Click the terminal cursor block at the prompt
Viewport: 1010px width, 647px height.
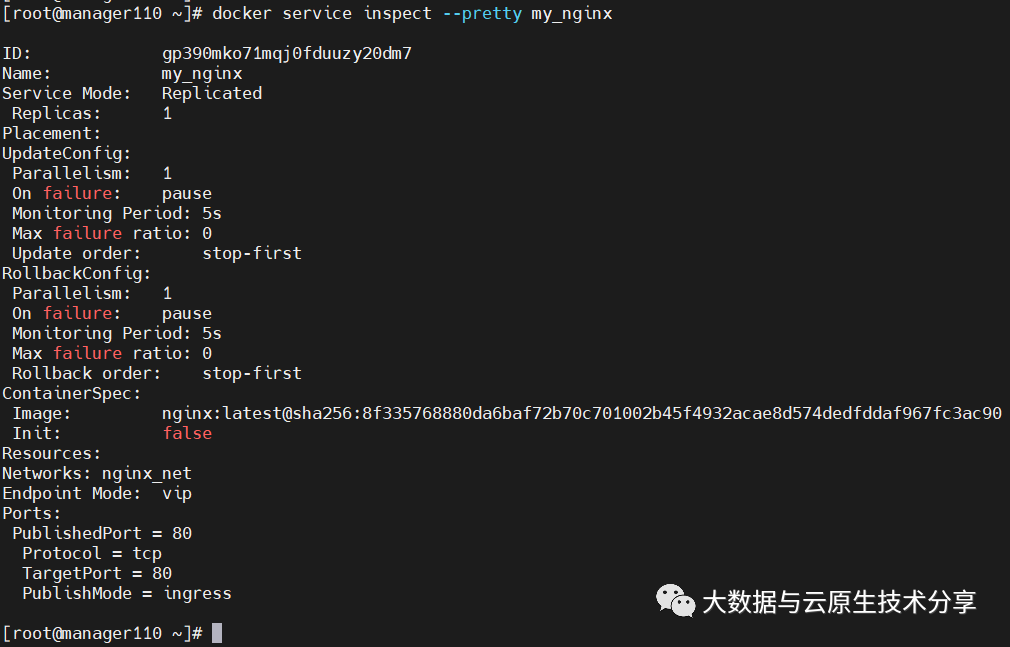(217, 633)
